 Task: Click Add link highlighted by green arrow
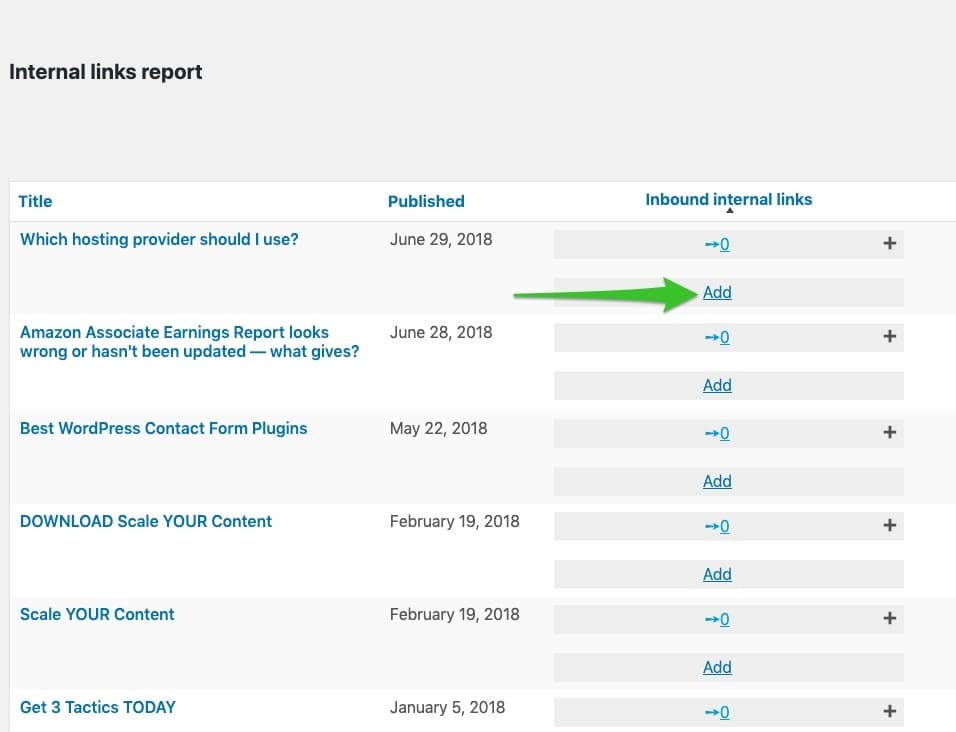click(717, 293)
